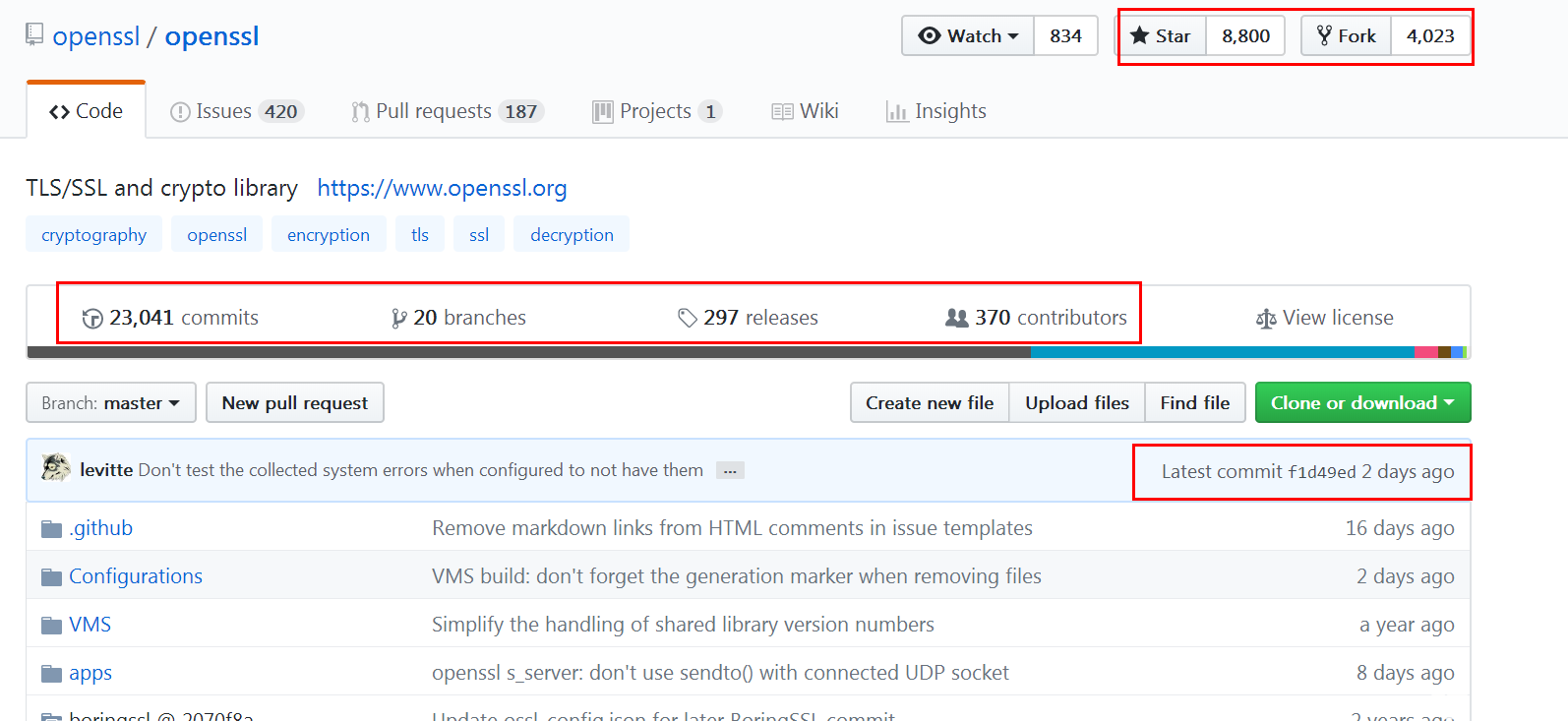
Task: Click the contributors people icon
Action: [956, 318]
